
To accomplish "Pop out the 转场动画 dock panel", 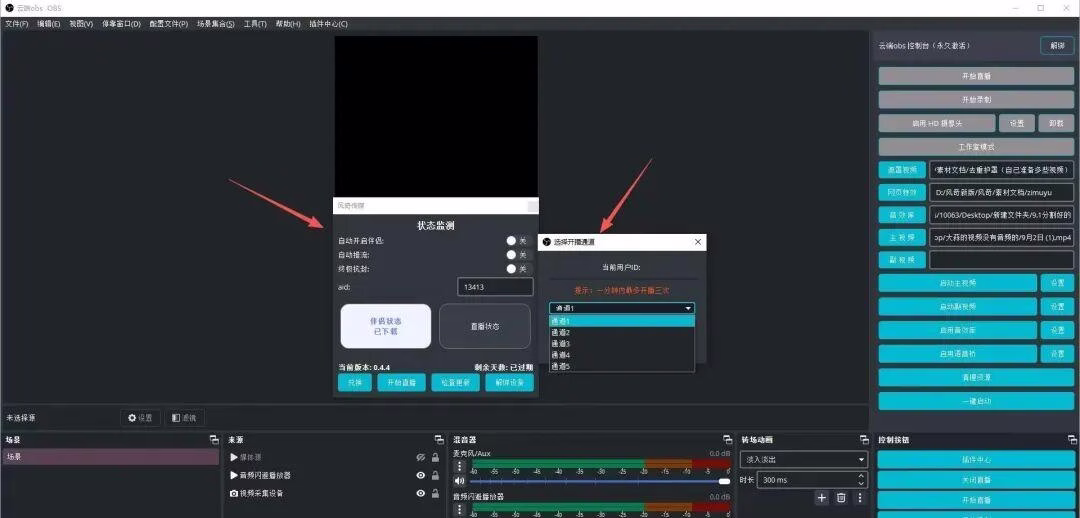I will click(x=864, y=439).
